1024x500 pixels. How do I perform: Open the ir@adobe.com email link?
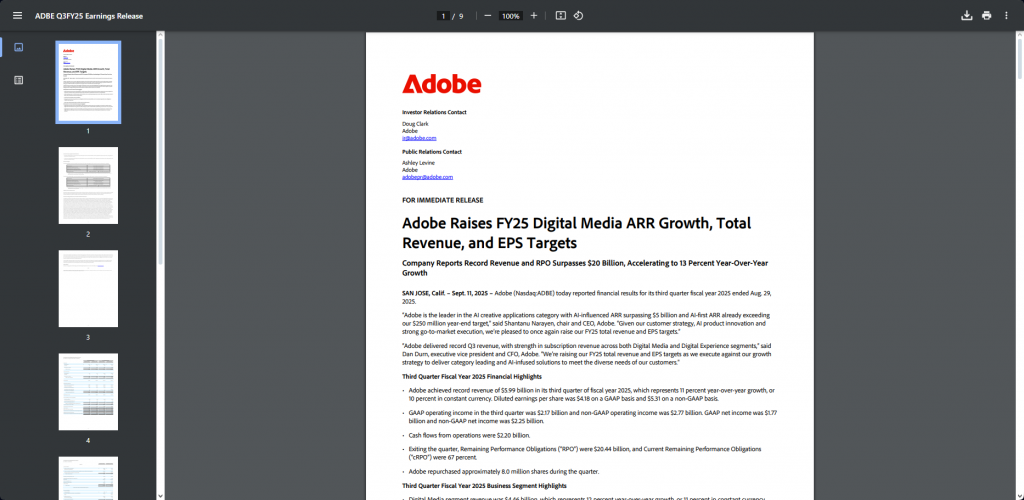[419, 138]
